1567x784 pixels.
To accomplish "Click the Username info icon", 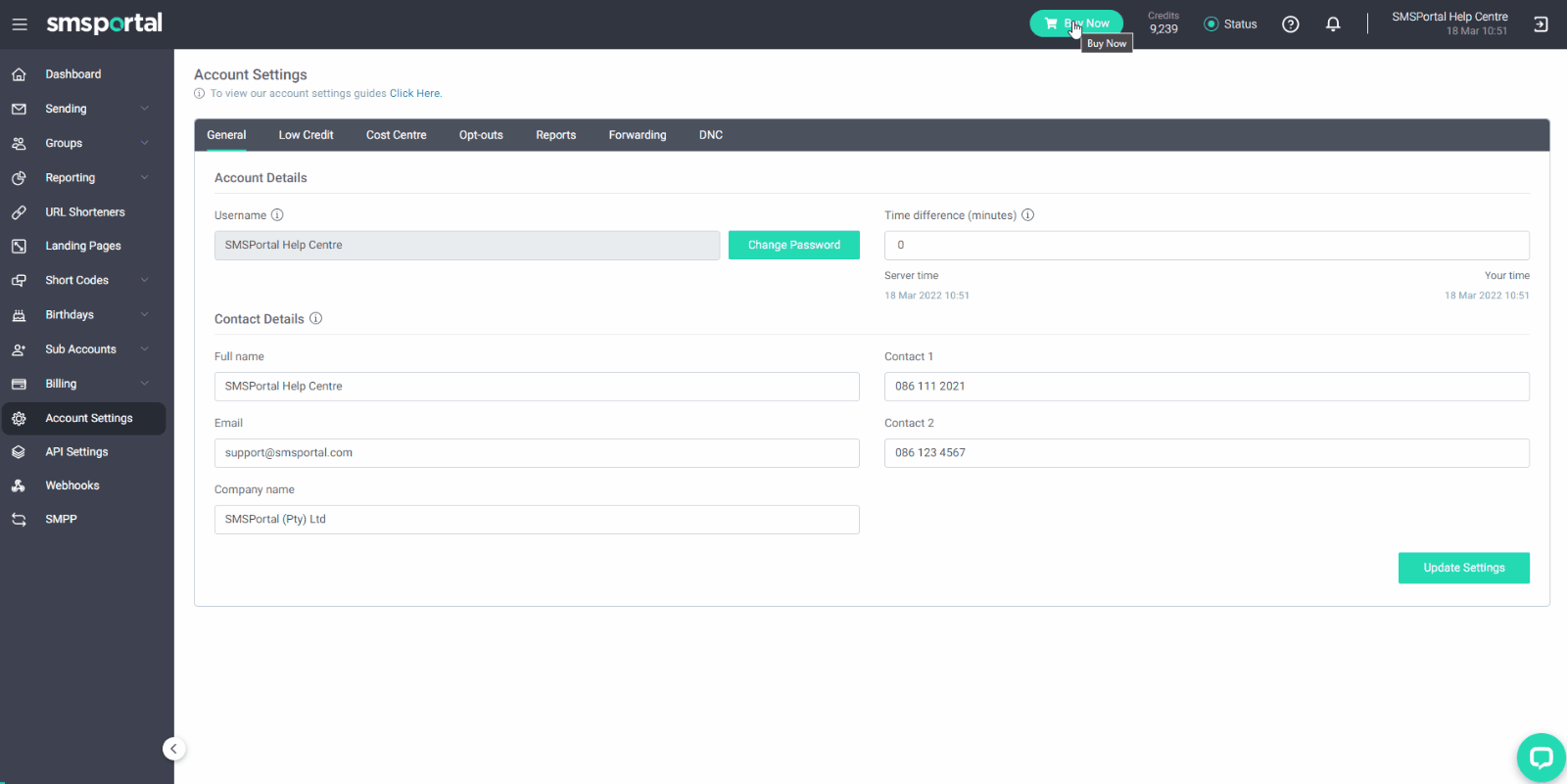I will tap(277, 215).
